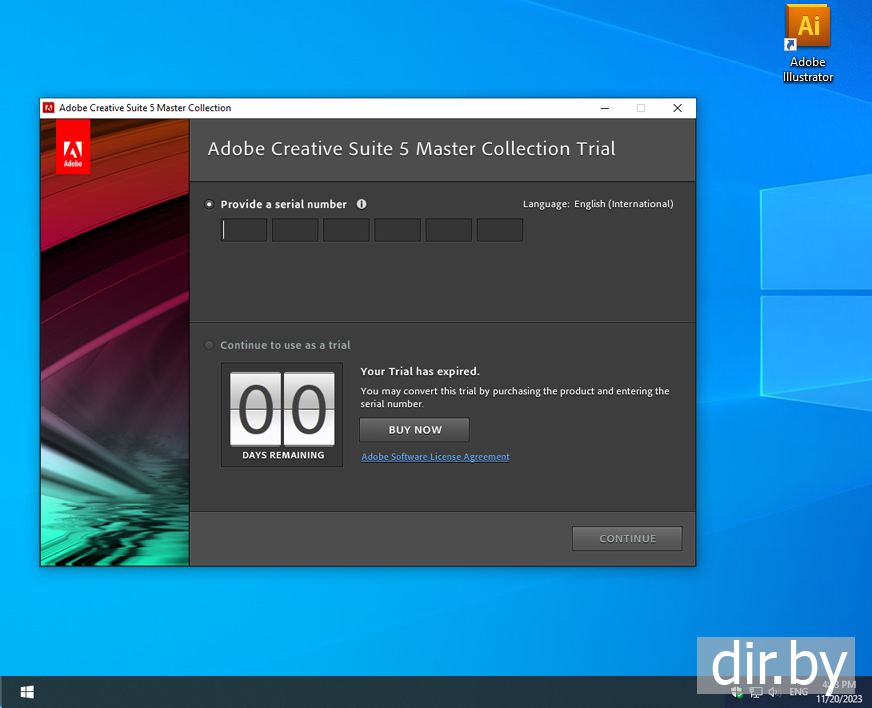The height and width of the screenshot is (708, 872).
Task: Open Windows Security from the system tray
Action: [x=736, y=691]
